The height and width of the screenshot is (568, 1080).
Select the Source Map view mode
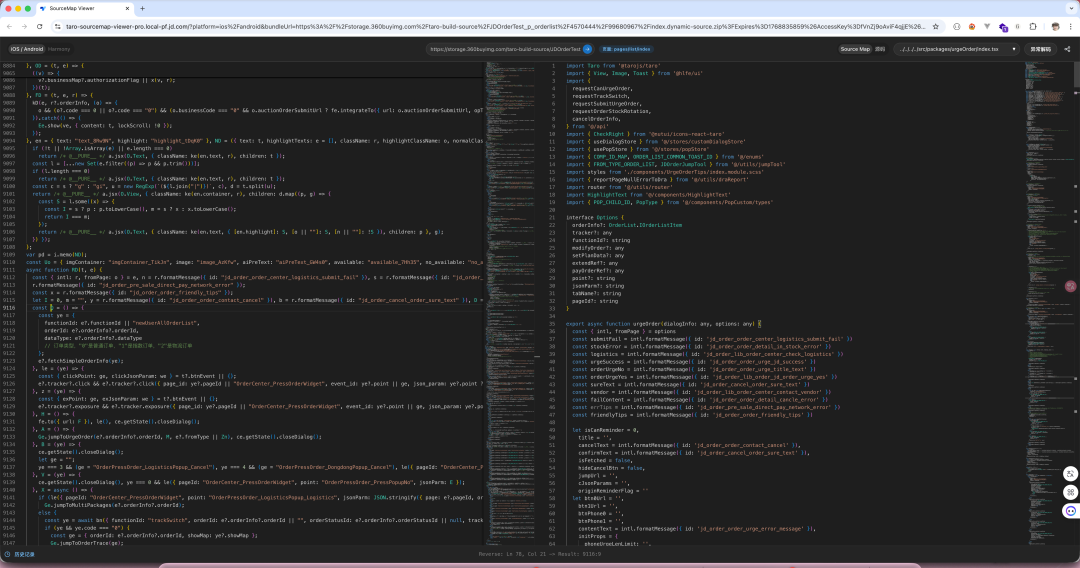pos(855,49)
